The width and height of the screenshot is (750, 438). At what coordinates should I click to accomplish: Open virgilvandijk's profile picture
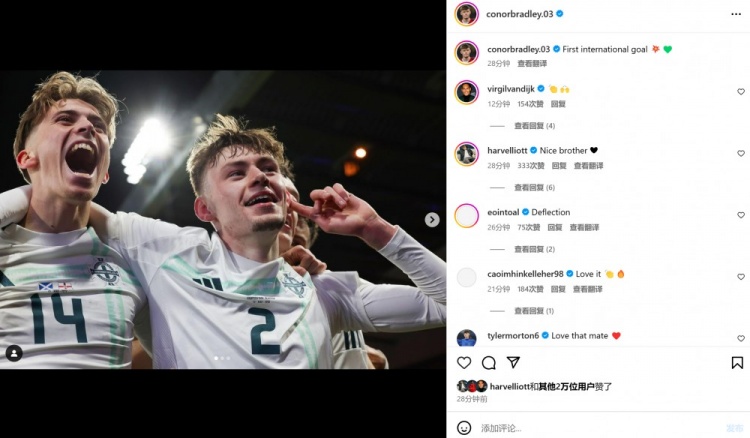coord(466,92)
